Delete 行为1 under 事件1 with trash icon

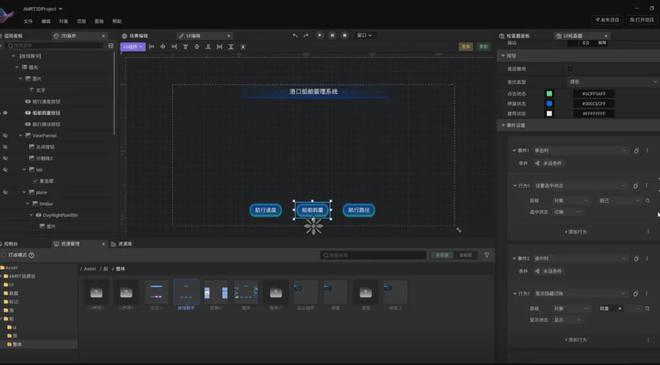[x=636, y=186]
